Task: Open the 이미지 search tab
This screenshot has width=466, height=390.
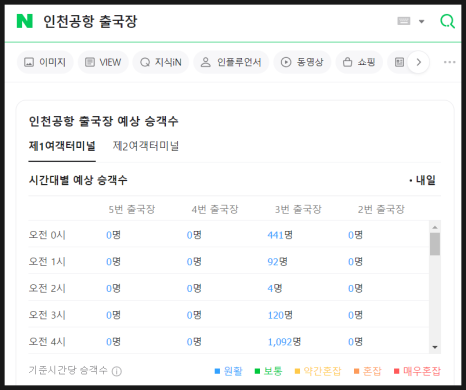Action: (45, 62)
